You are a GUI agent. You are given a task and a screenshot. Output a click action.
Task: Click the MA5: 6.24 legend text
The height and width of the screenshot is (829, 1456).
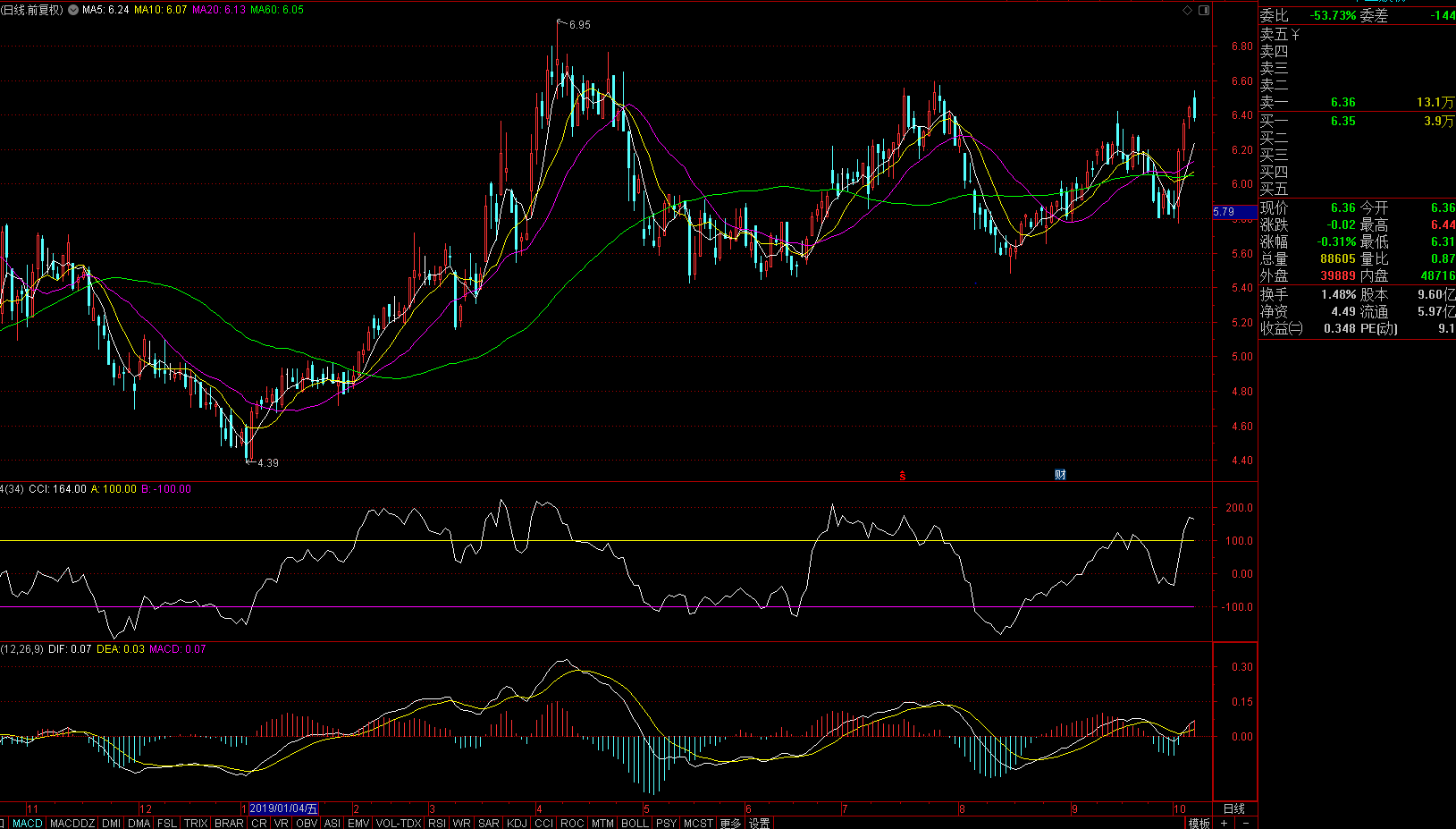pos(105,10)
